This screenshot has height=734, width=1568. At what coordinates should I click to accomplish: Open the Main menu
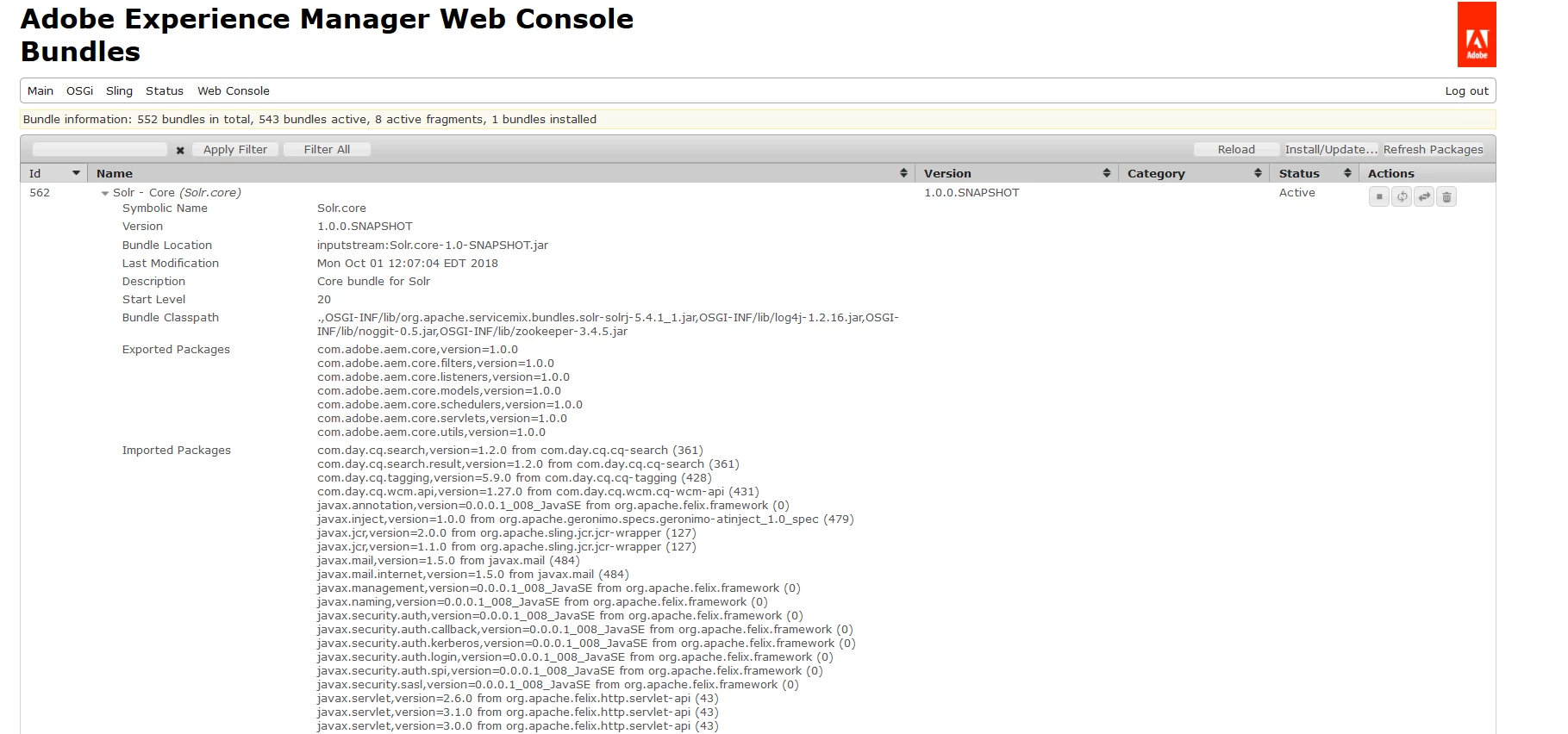click(41, 90)
